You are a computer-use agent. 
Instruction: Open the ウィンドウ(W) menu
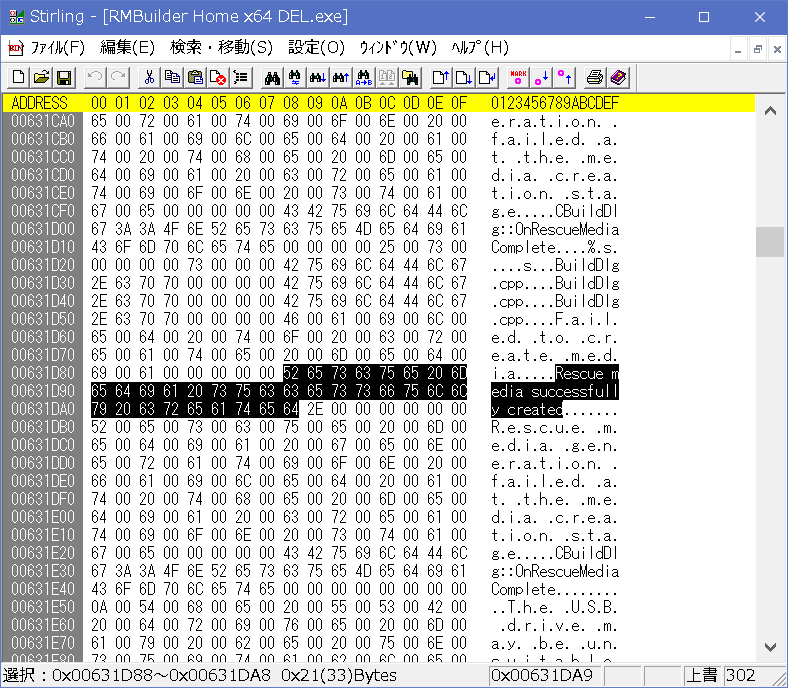[398, 48]
